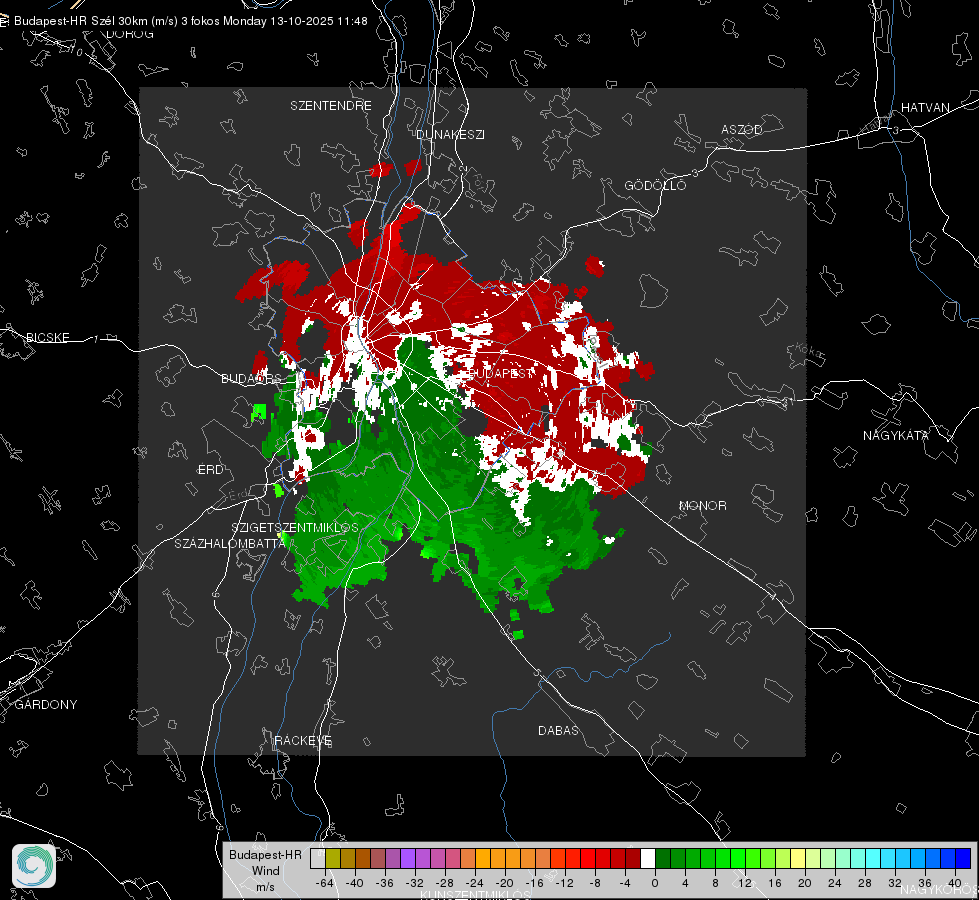
Task: Click the -40 legend scale value
Action: pos(355,884)
